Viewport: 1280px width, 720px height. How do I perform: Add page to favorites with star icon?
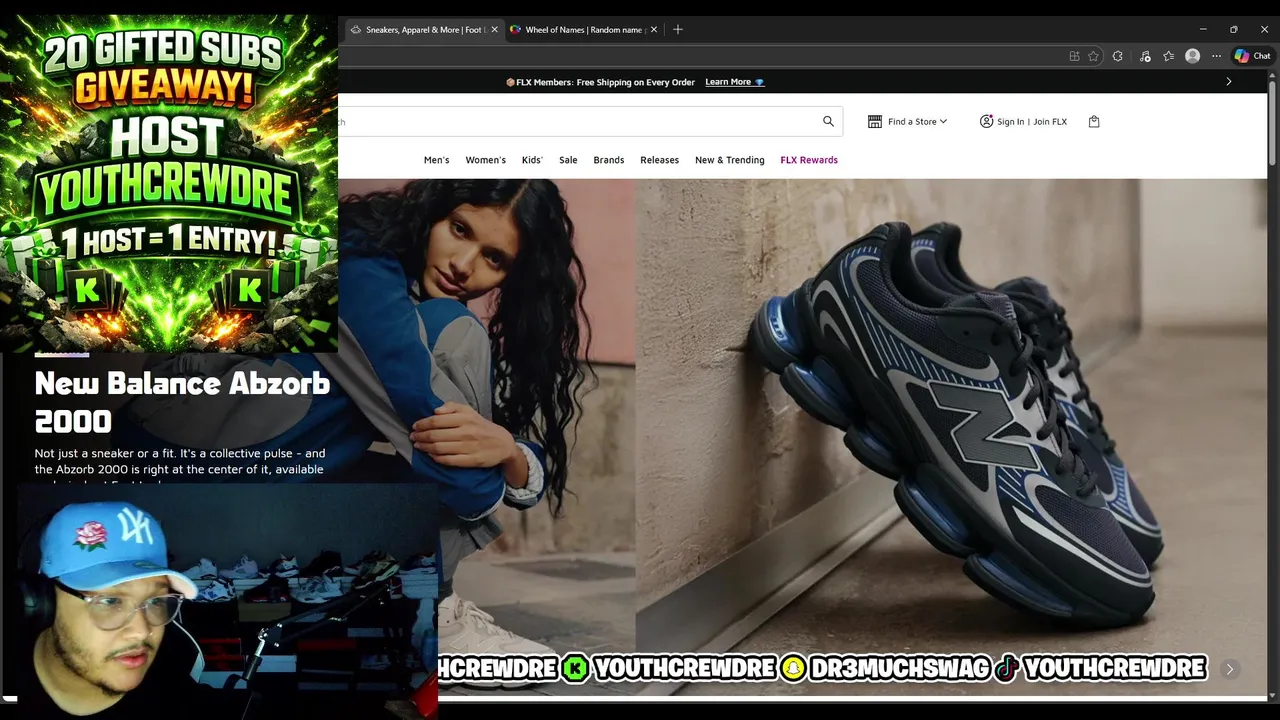point(1094,56)
